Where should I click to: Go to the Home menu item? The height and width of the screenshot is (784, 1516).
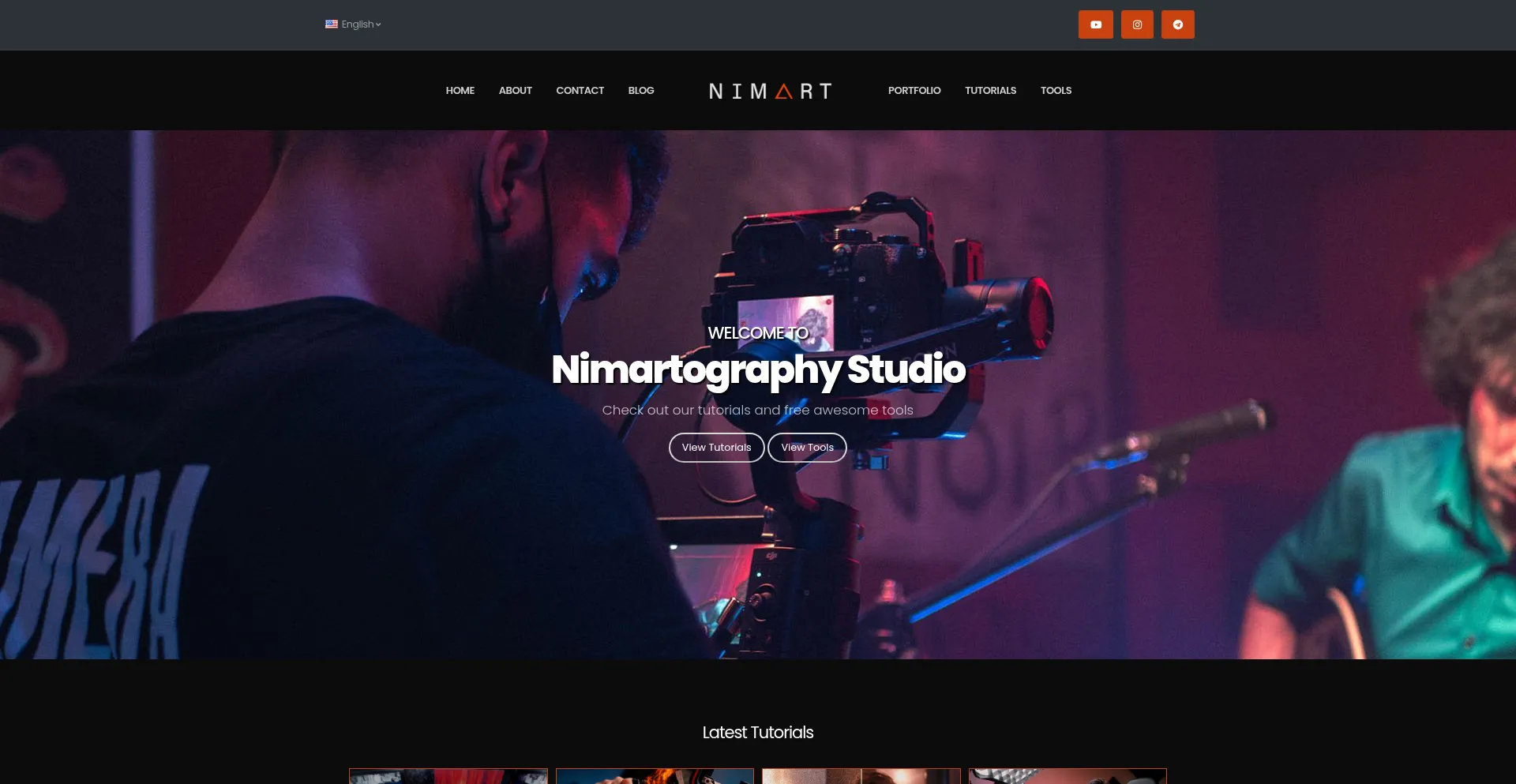pos(460,91)
